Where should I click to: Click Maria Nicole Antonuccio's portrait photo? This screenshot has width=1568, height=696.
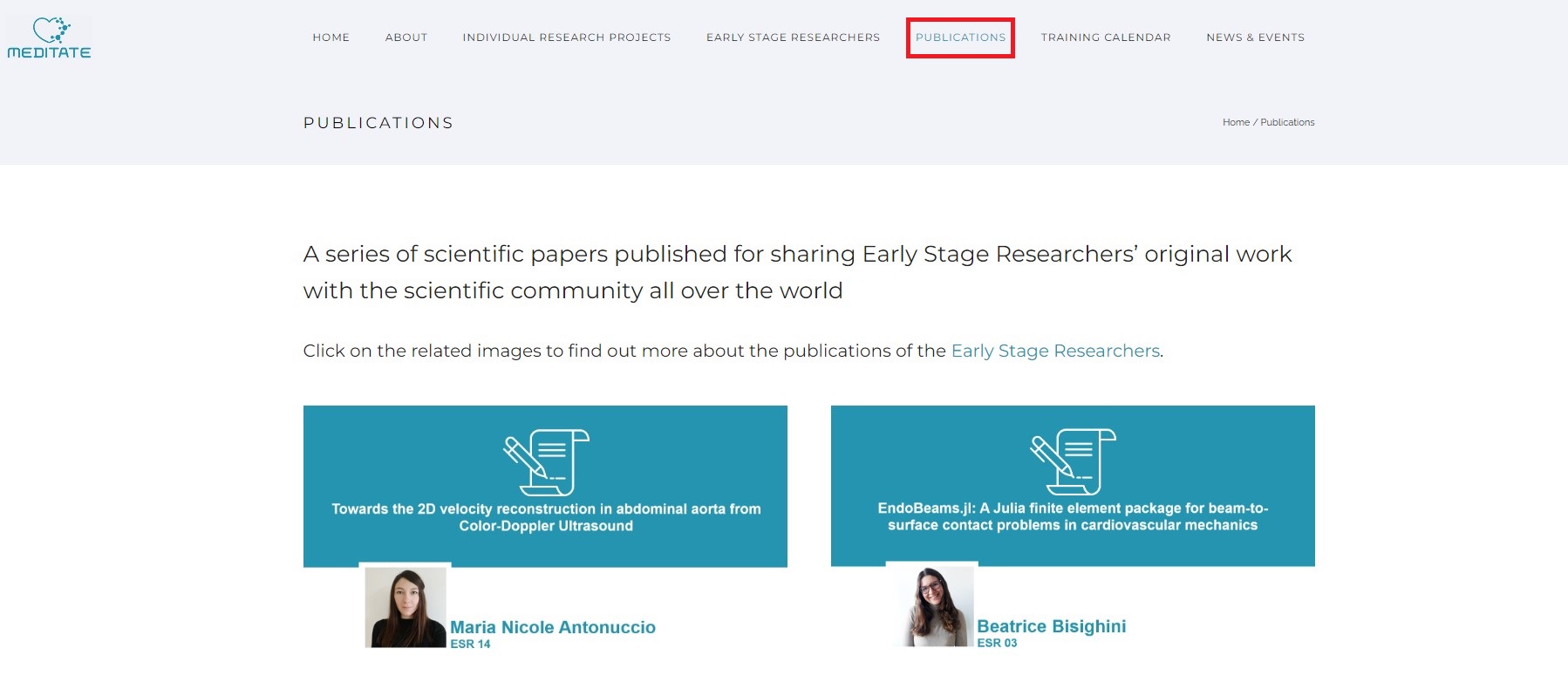(x=406, y=607)
